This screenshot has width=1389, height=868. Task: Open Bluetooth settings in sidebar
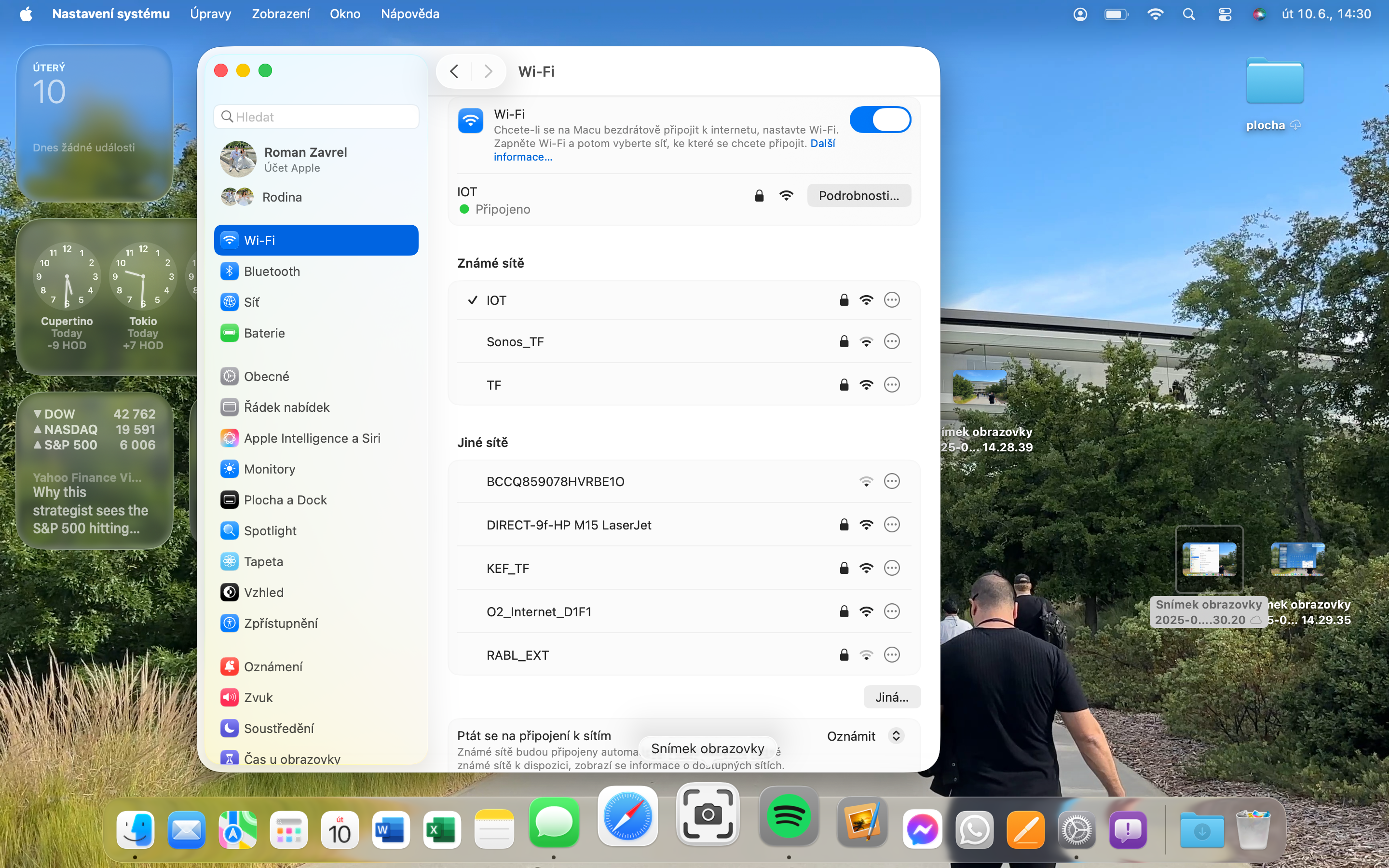click(x=271, y=271)
